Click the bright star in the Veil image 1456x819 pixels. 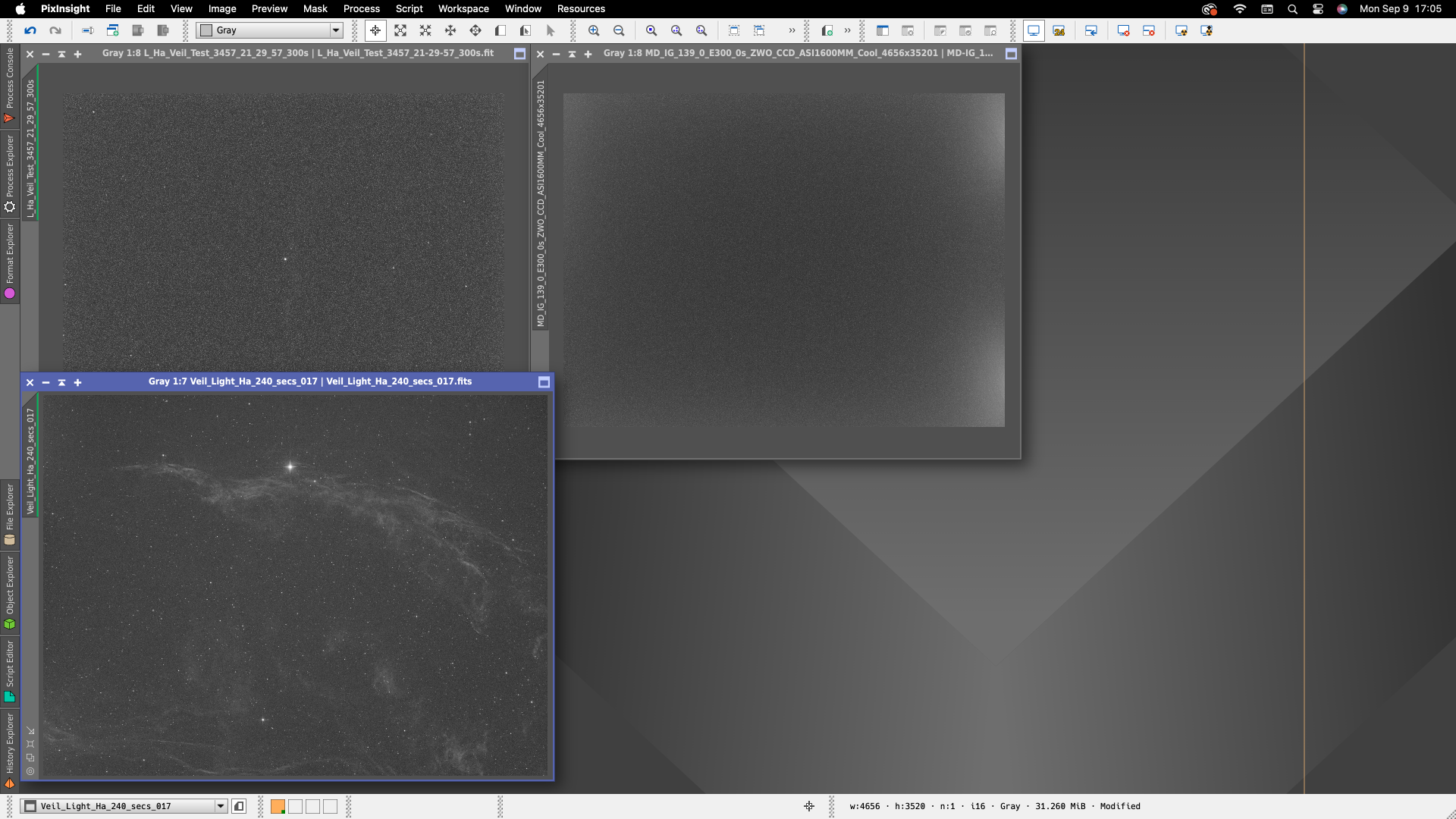pos(290,466)
